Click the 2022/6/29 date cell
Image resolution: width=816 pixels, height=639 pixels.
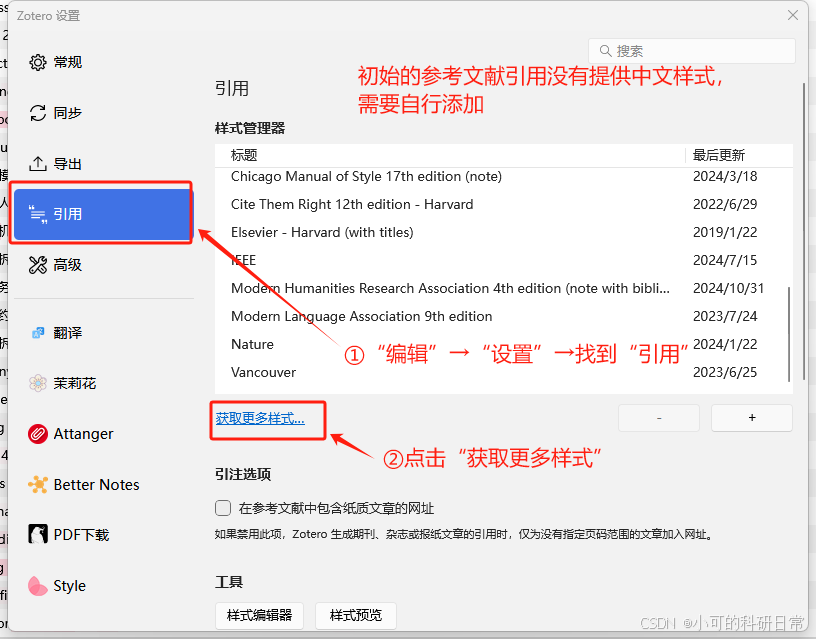pyautogui.click(x=725, y=205)
